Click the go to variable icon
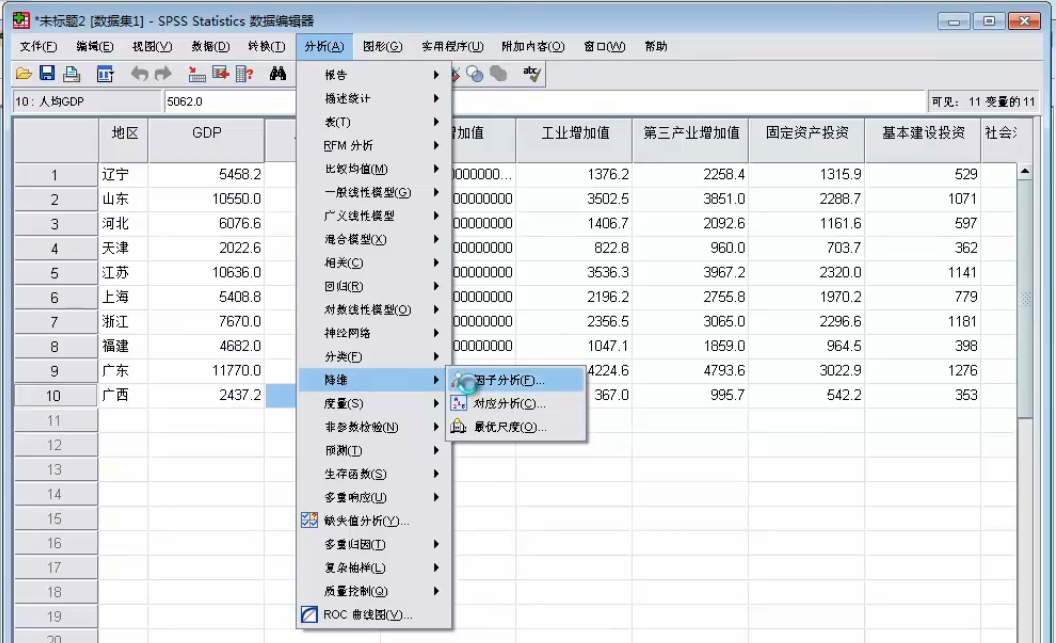The image size is (1056, 643). click(x=221, y=73)
